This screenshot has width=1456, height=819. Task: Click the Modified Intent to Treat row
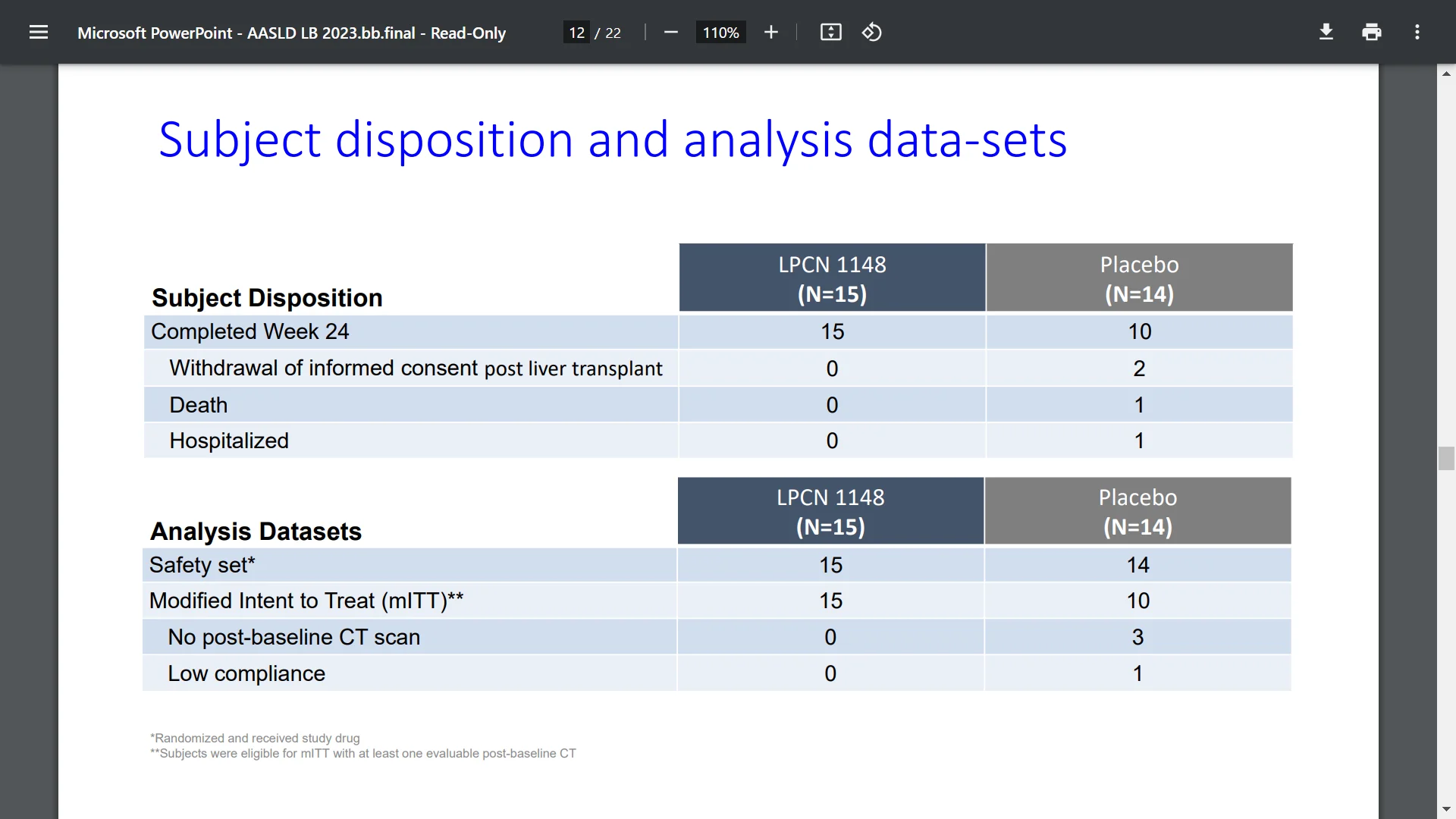(306, 601)
